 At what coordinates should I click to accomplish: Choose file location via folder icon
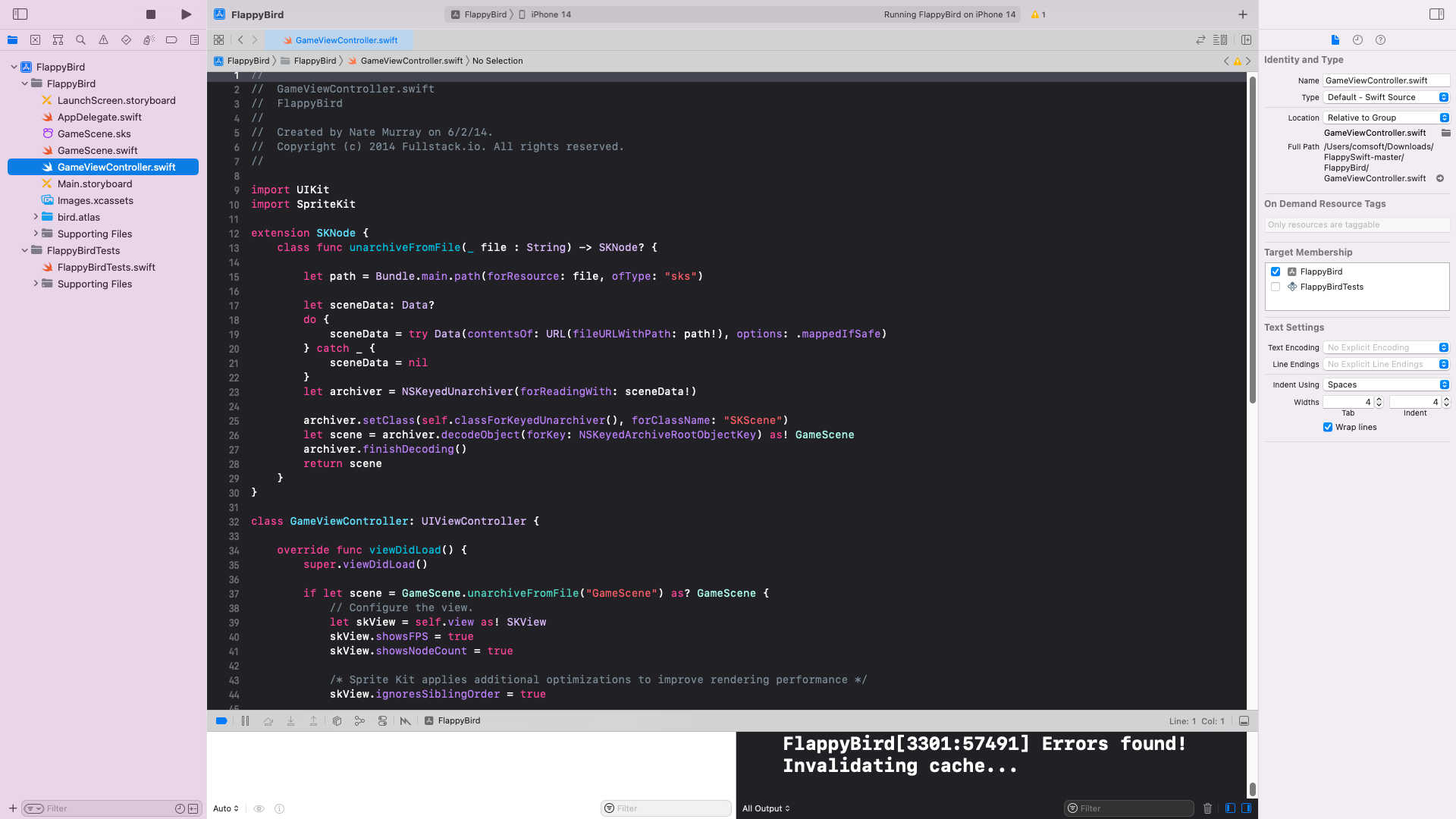(x=1445, y=133)
